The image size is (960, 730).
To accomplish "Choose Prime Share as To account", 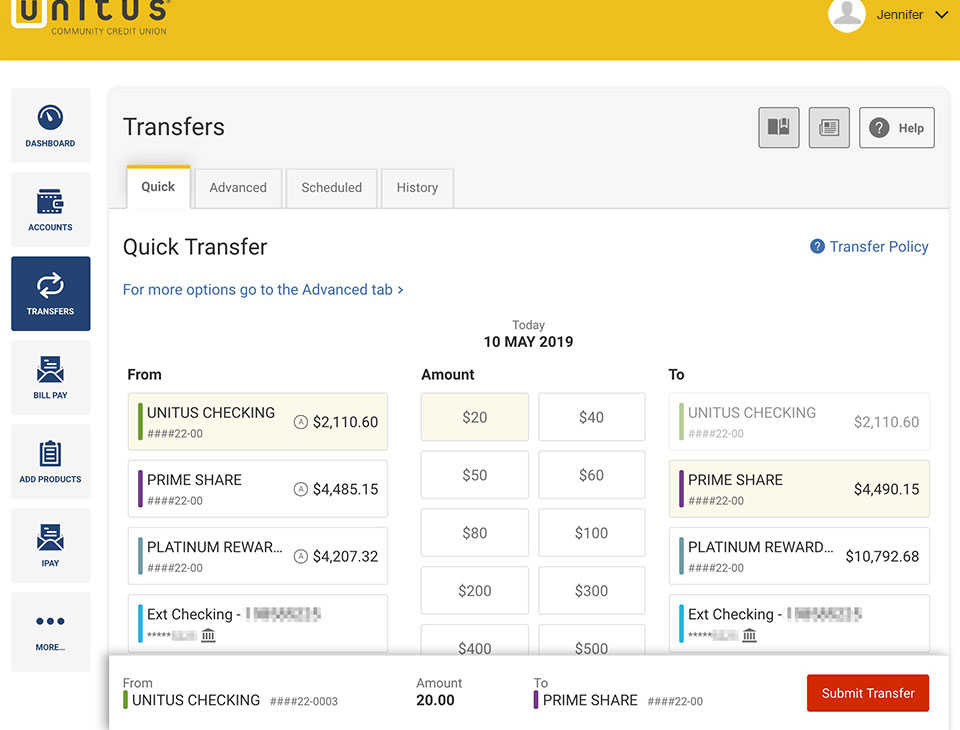I will pyautogui.click(x=799, y=489).
